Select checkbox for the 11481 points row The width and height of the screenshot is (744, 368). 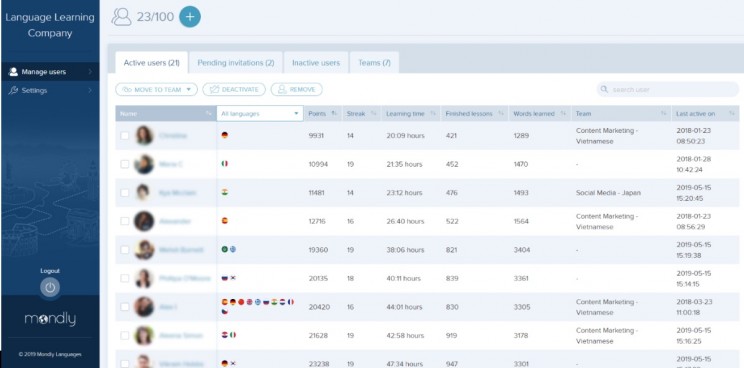tap(124, 193)
